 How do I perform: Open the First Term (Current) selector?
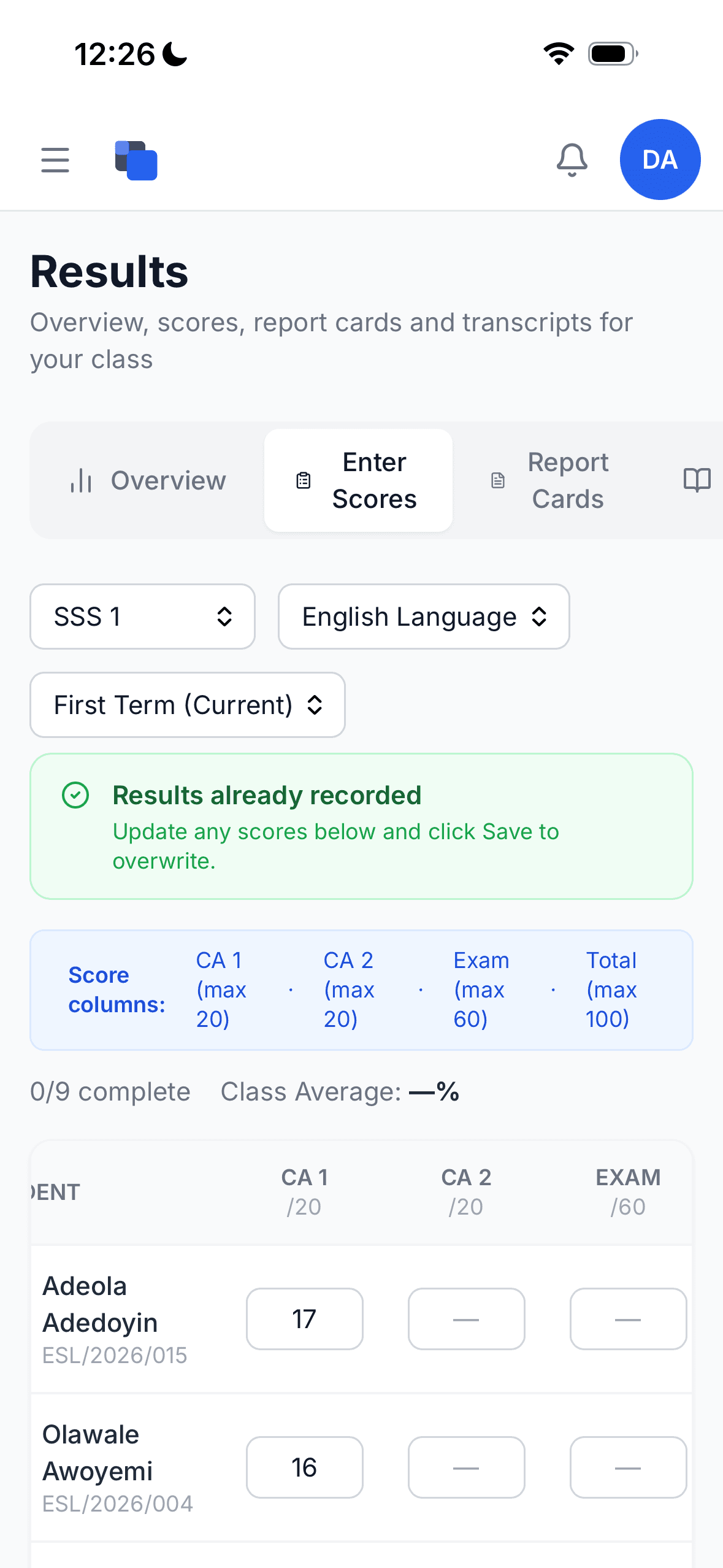(x=187, y=705)
